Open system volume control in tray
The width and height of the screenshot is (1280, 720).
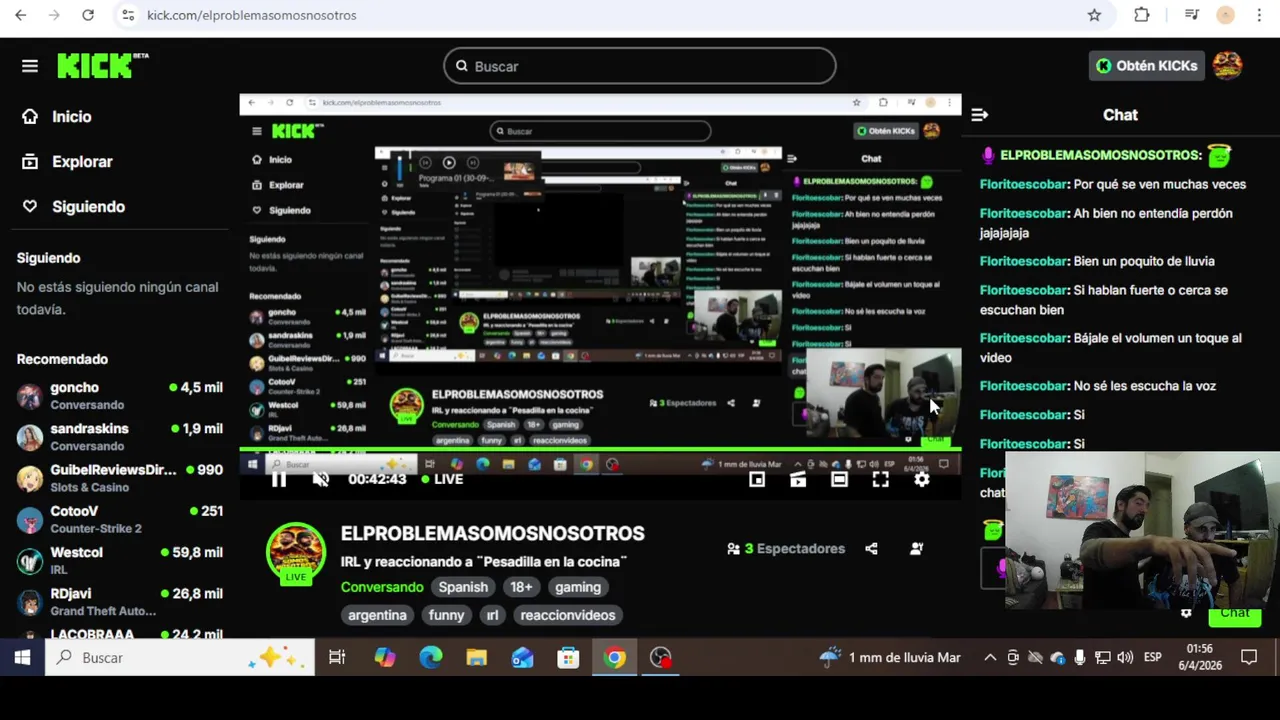point(1126,657)
